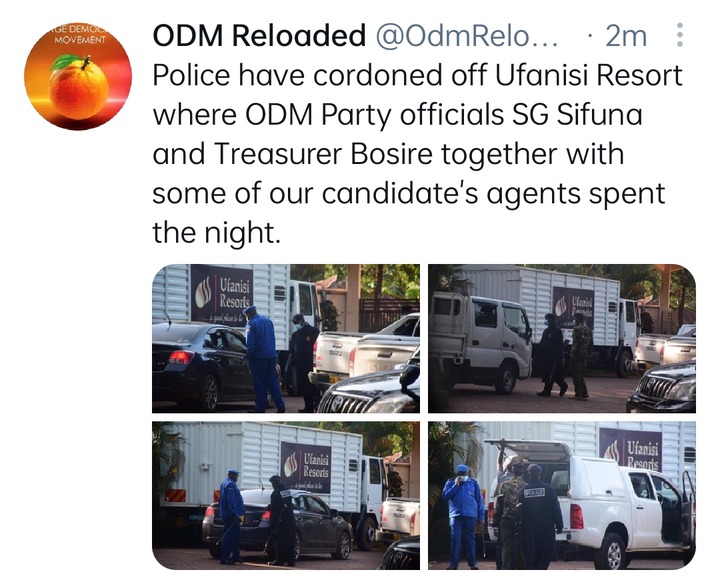Click the blue-uniformed officer in bottom-right photo

(x=463, y=517)
